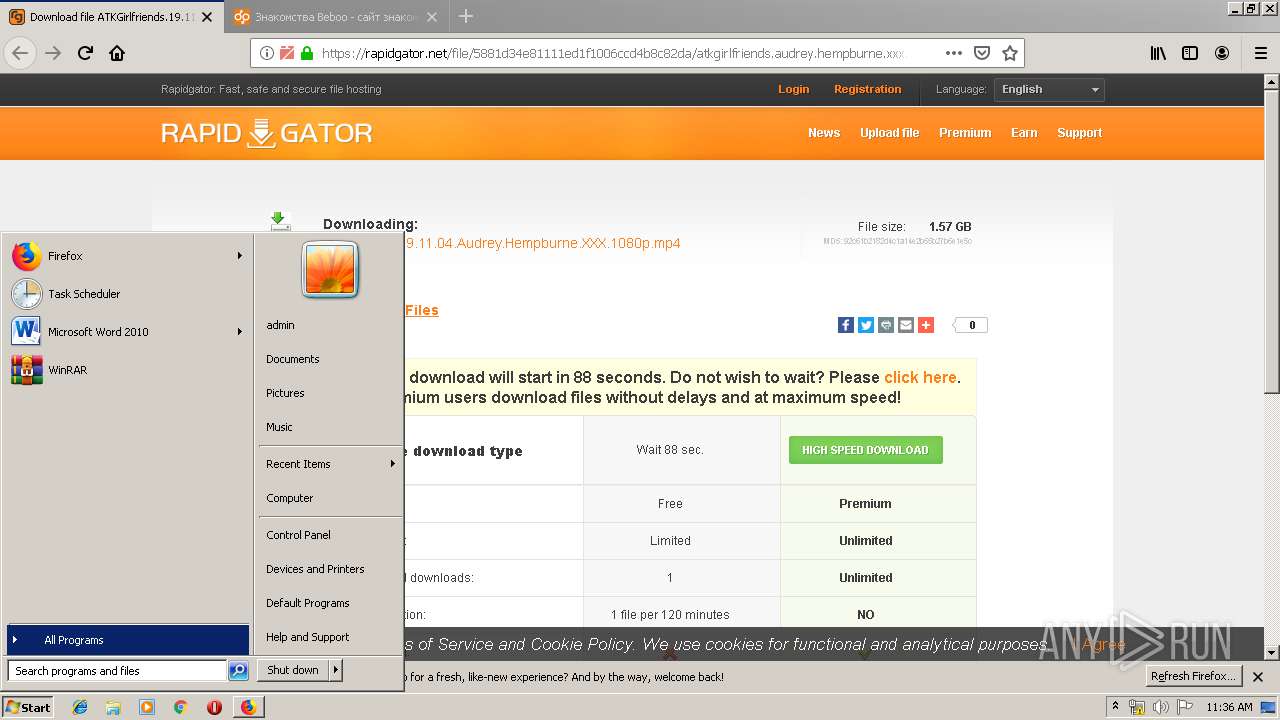Image resolution: width=1280 pixels, height=720 pixels.
Task: Open media player taskbar icon
Action: pyautogui.click(x=147, y=707)
